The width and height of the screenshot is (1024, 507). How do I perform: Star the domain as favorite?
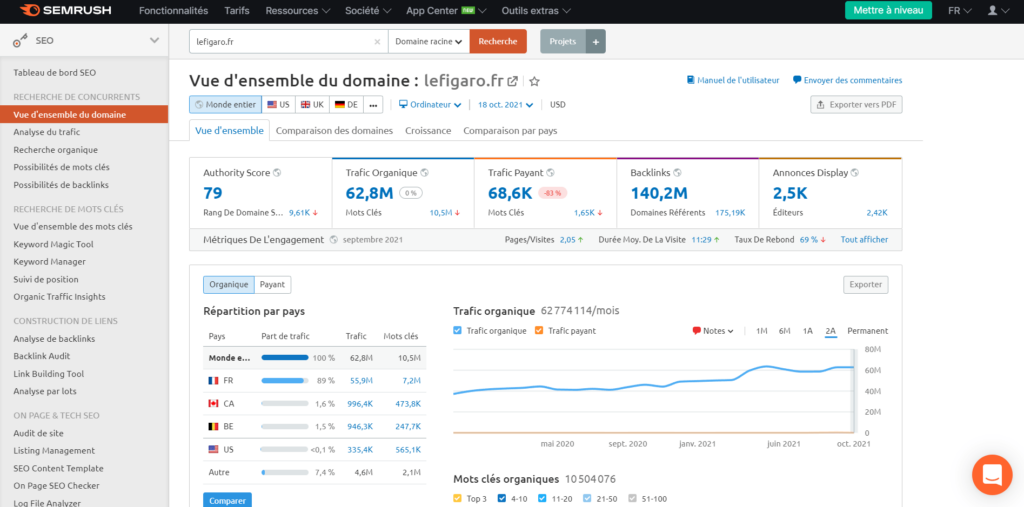coord(534,81)
